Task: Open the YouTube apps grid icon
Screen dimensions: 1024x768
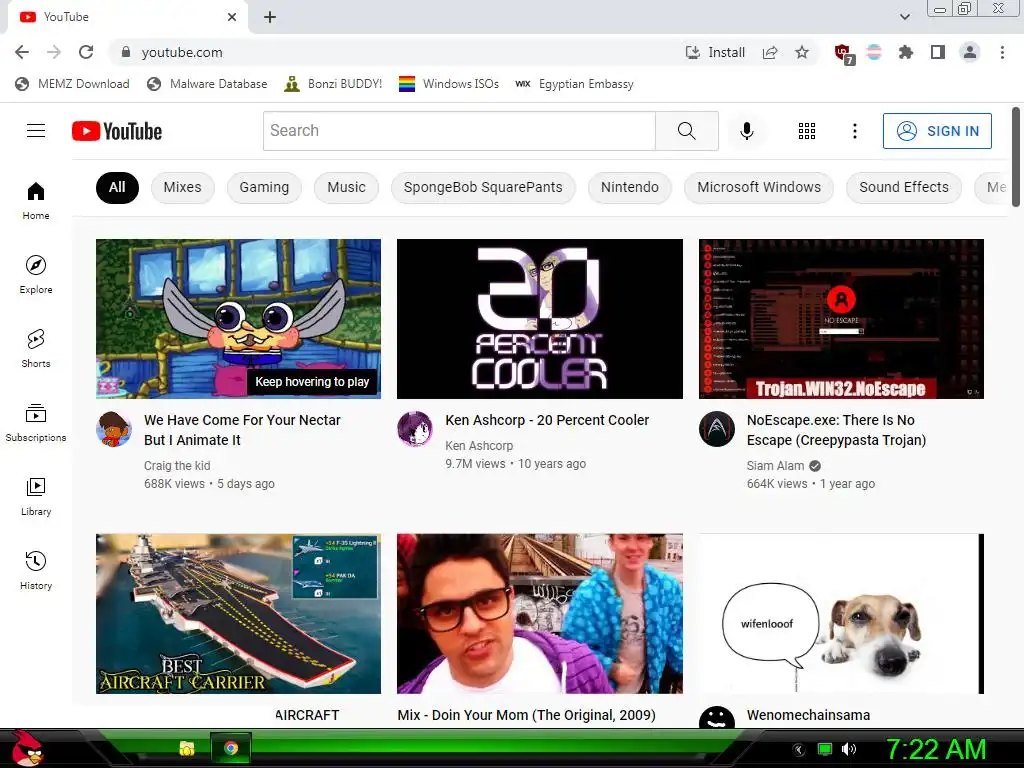Action: pyautogui.click(x=807, y=131)
